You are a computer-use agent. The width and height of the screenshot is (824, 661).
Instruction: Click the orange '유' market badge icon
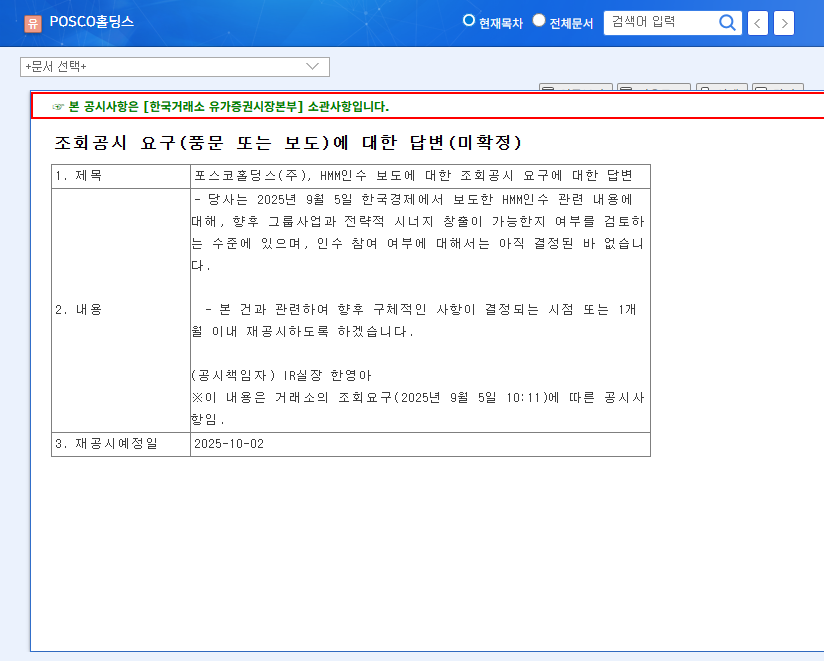[33, 23]
